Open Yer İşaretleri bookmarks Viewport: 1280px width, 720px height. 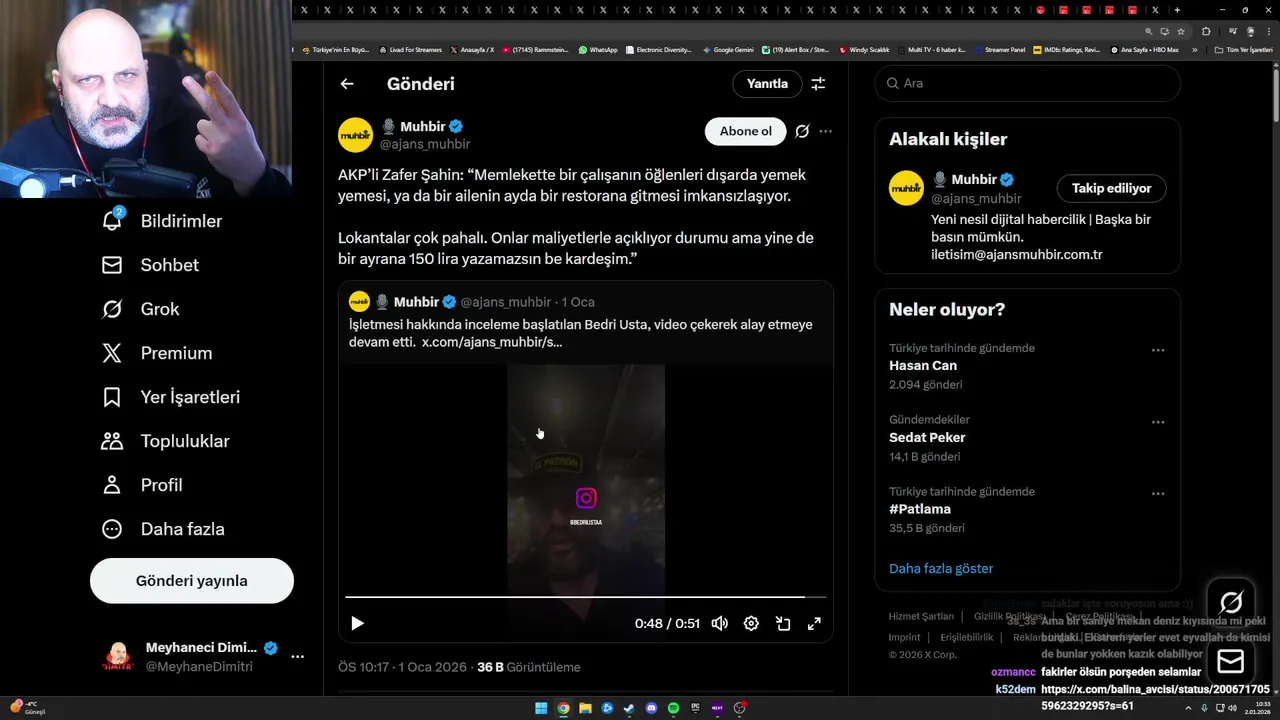click(x=170, y=397)
